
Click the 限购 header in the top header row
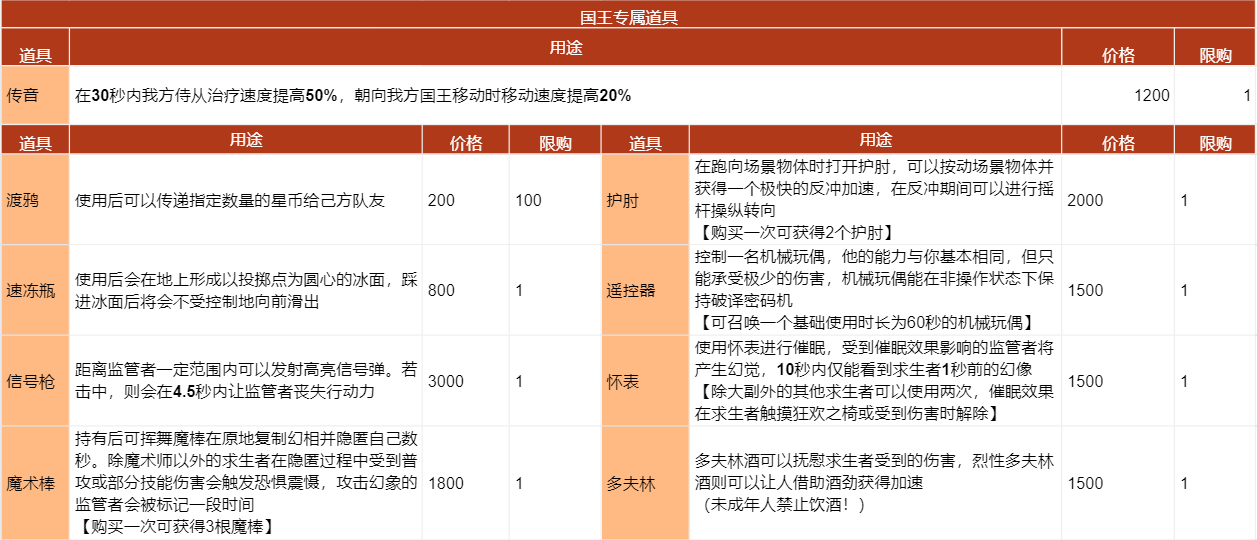(1215, 55)
